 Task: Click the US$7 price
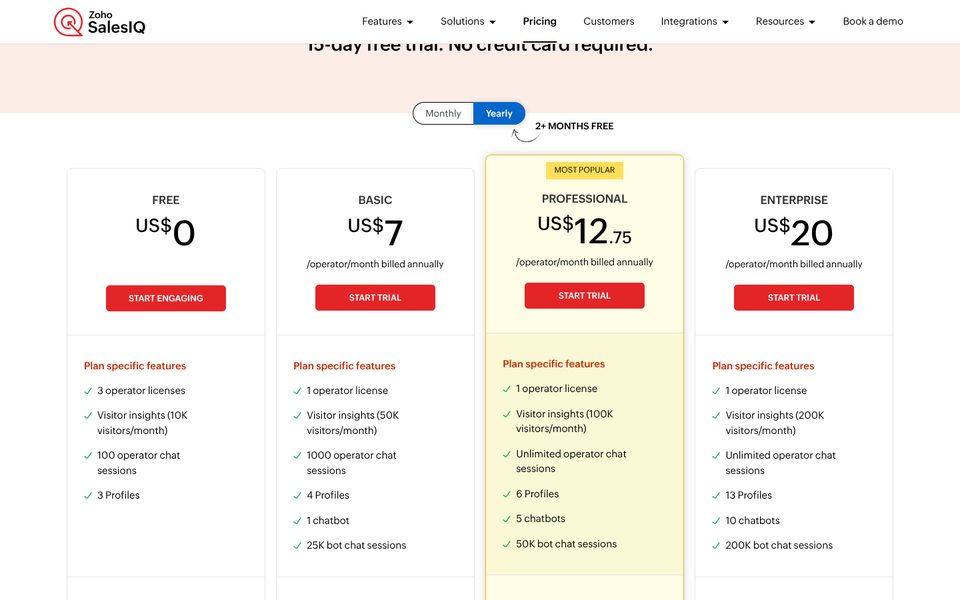pos(375,233)
